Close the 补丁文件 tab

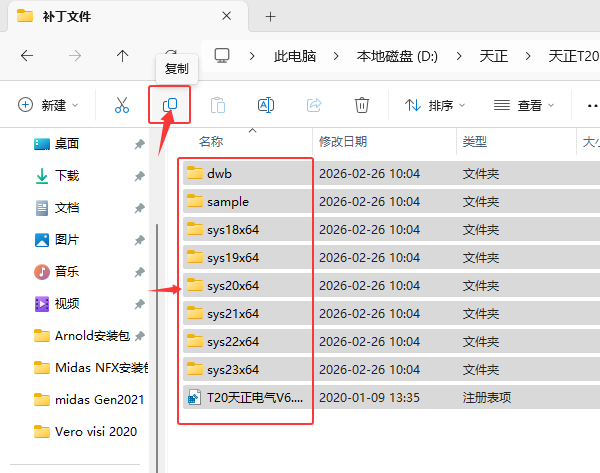pyautogui.click(x=227, y=16)
